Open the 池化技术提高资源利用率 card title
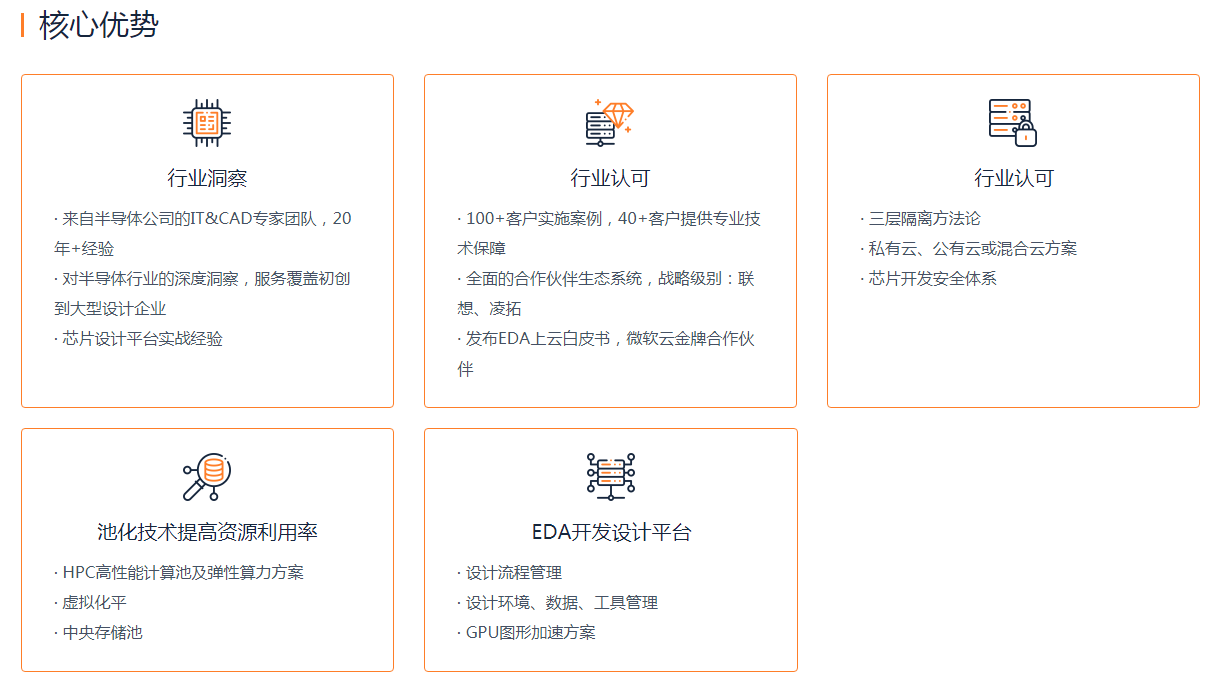1217x697 pixels. click(x=207, y=532)
